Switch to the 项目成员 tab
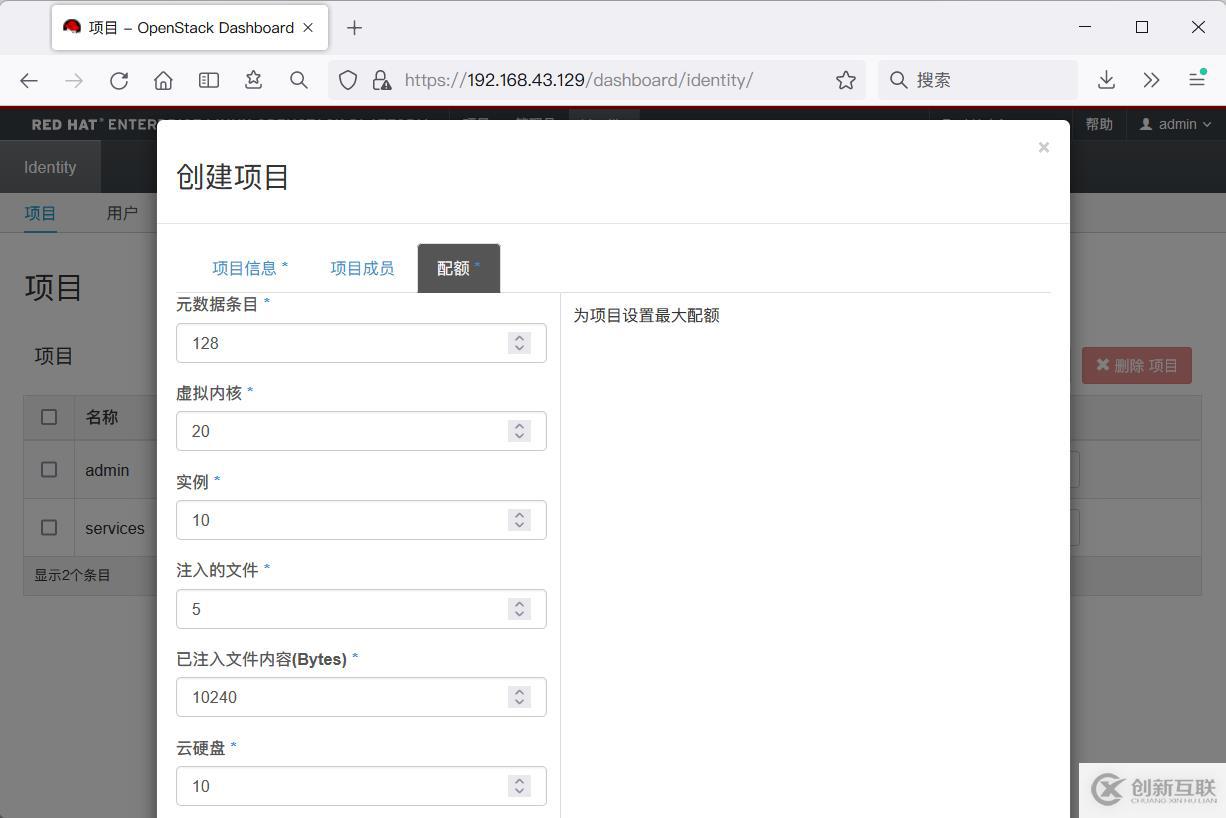This screenshot has width=1226, height=818. 362,268
